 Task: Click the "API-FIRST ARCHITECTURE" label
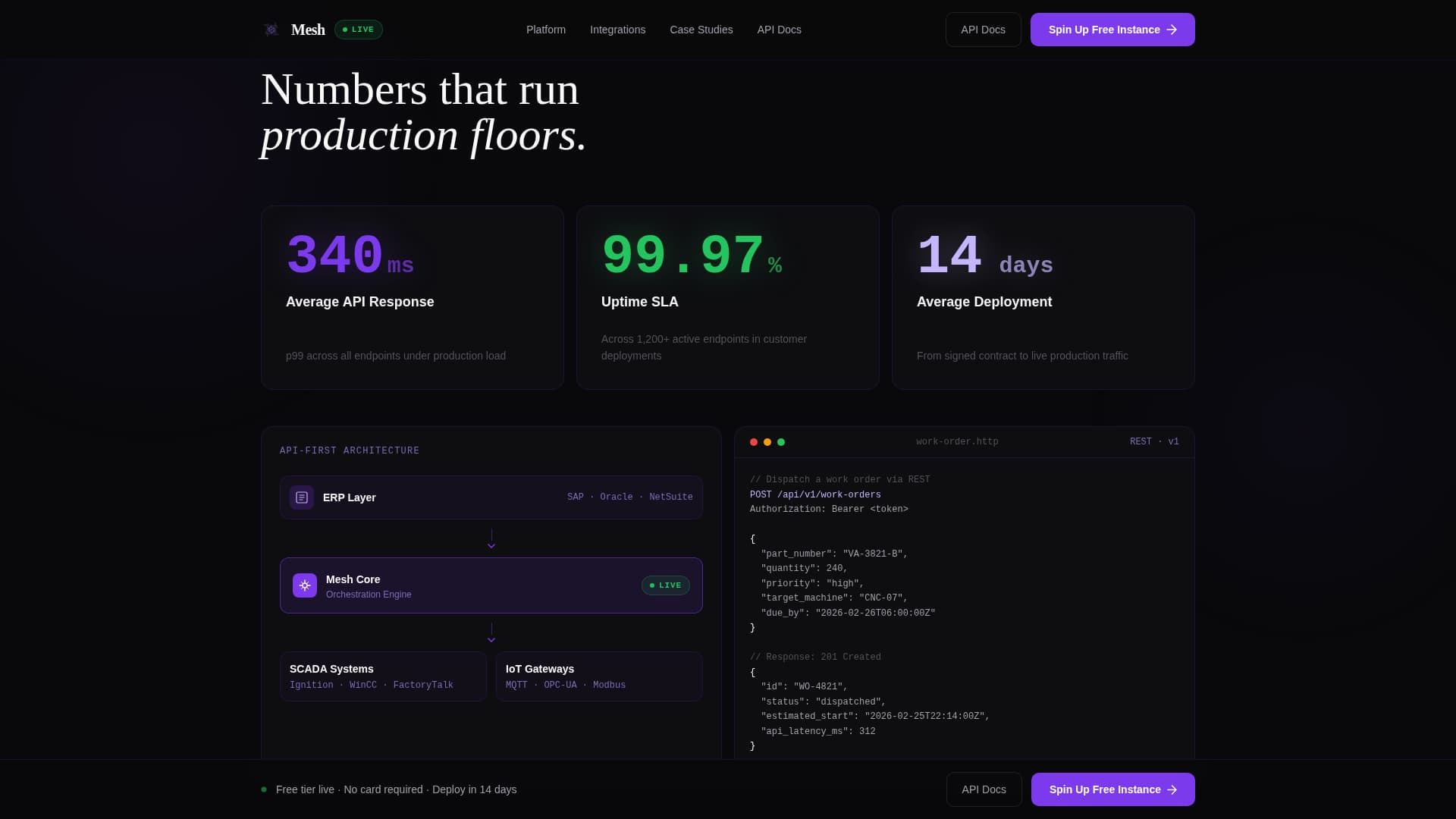tap(350, 450)
